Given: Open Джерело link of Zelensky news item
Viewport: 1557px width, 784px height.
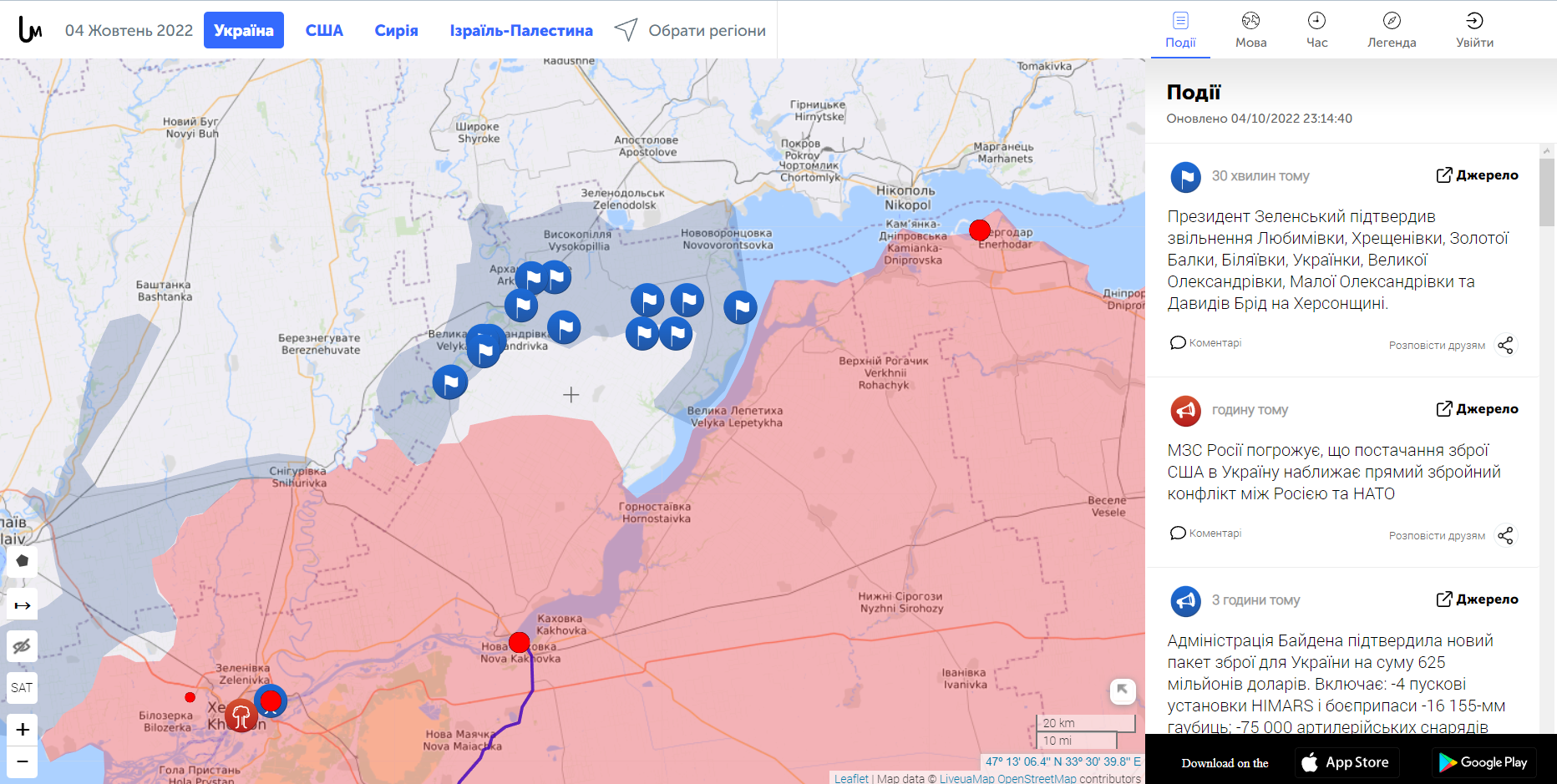Looking at the screenshot, I should pos(1477,175).
